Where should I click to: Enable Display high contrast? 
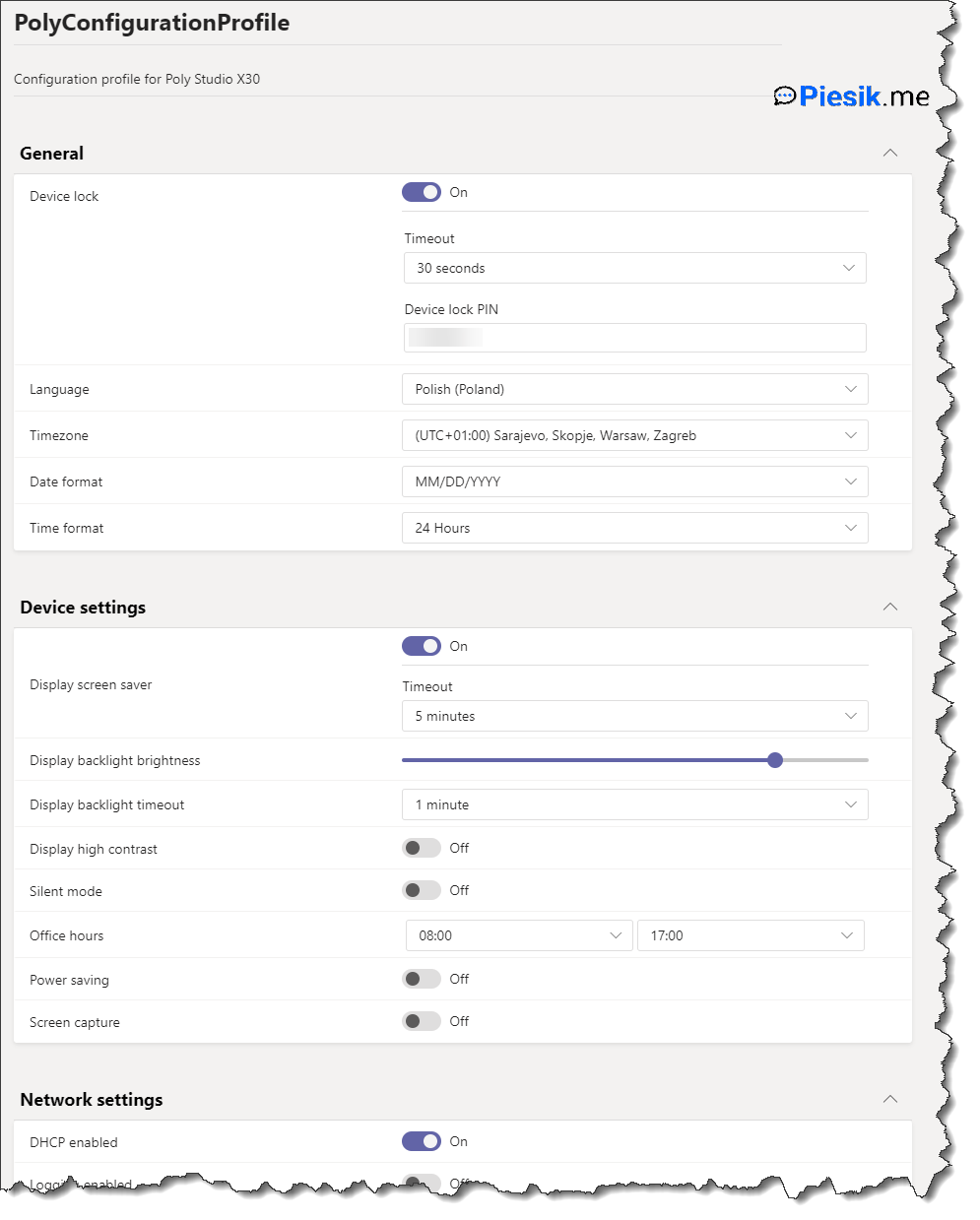(422, 848)
